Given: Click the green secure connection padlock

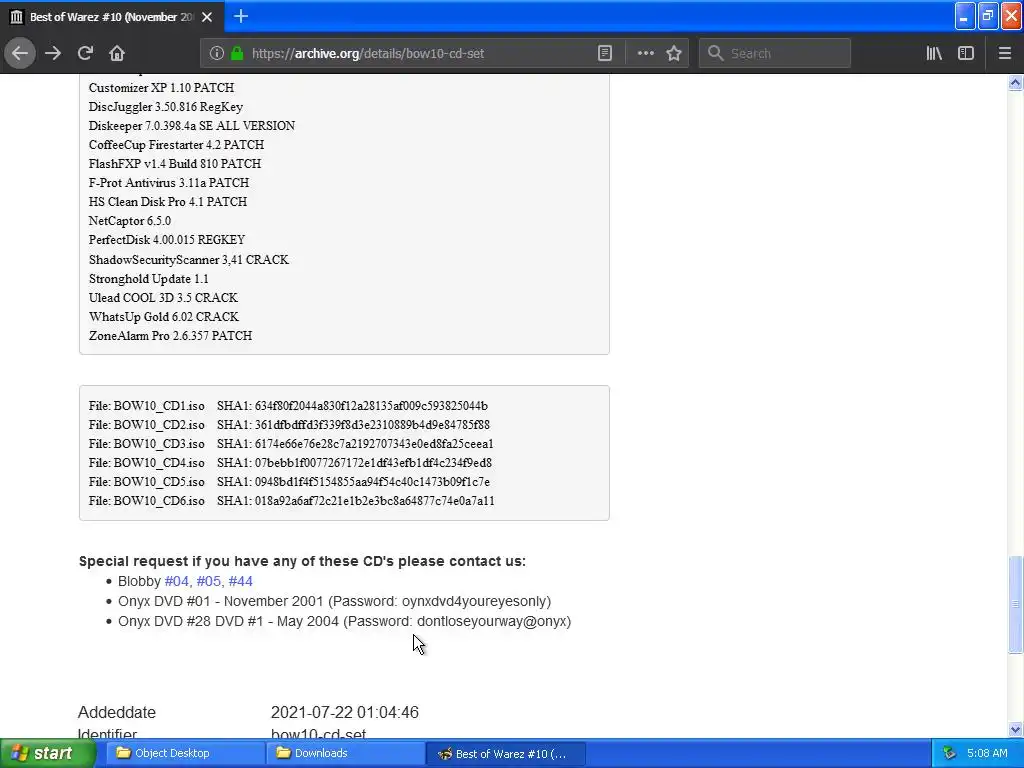Looking at the screenshot, I should pyautogui.click(x=237, y=54).
